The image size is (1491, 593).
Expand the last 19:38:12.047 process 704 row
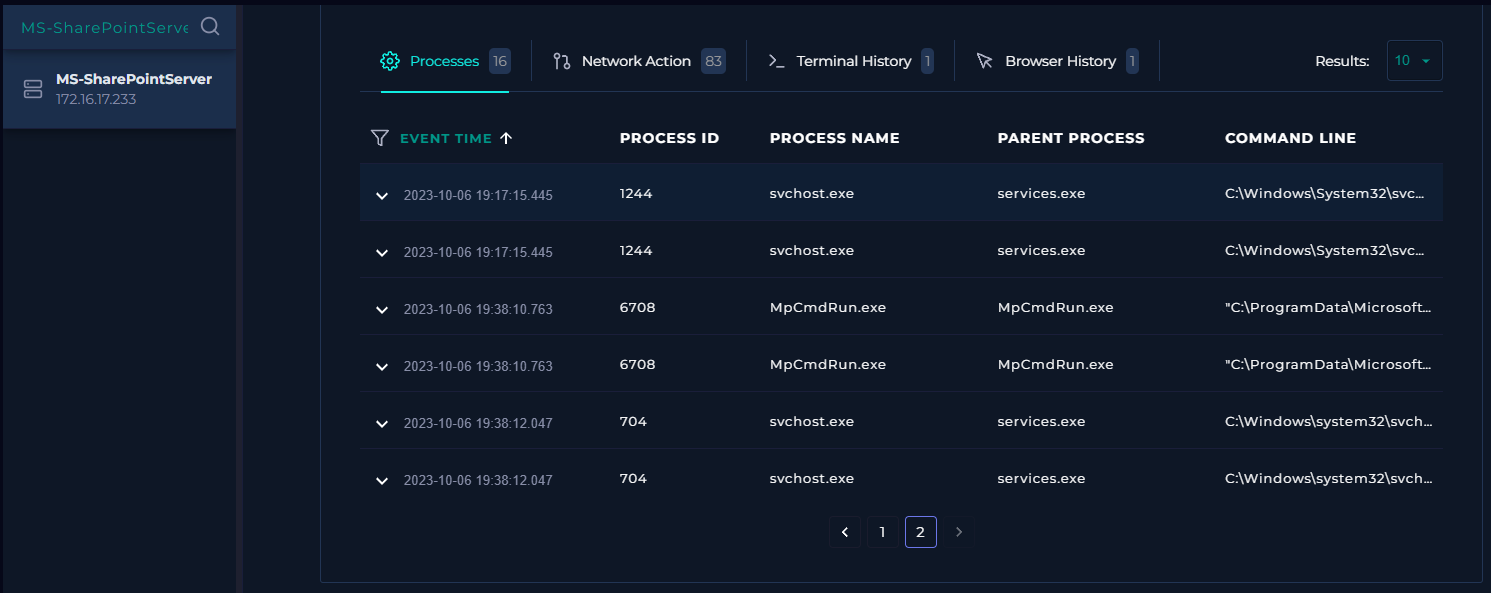point(382,480)
